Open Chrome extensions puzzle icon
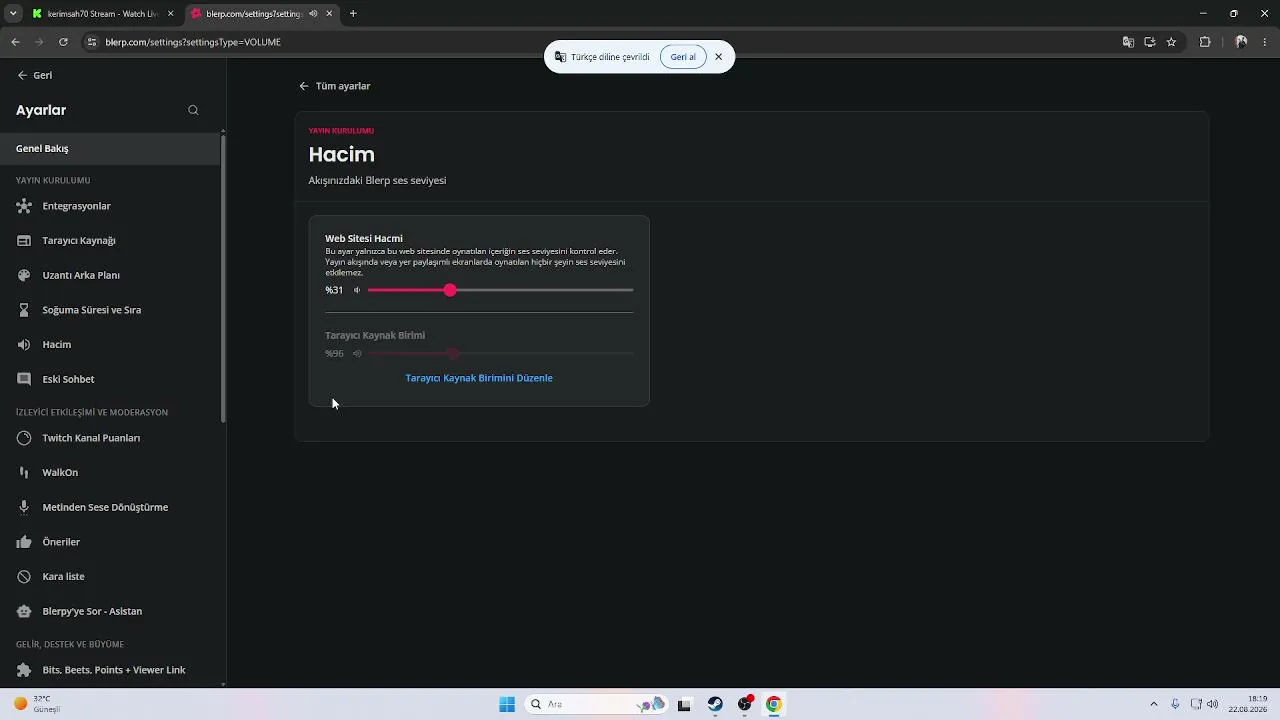 [1205, 42]
